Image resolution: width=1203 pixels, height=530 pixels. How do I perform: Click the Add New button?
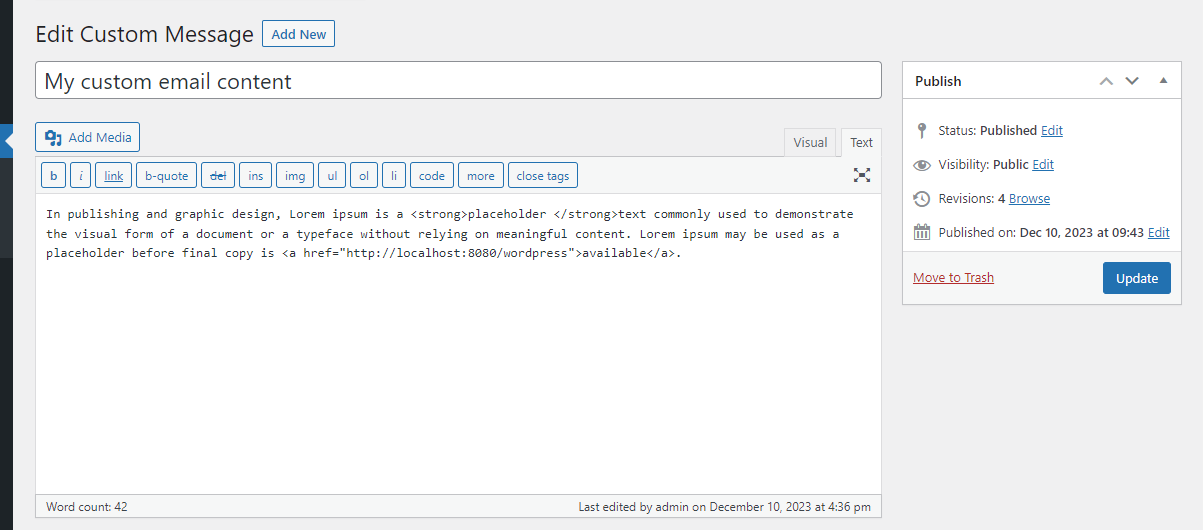[x=298, y=34]
